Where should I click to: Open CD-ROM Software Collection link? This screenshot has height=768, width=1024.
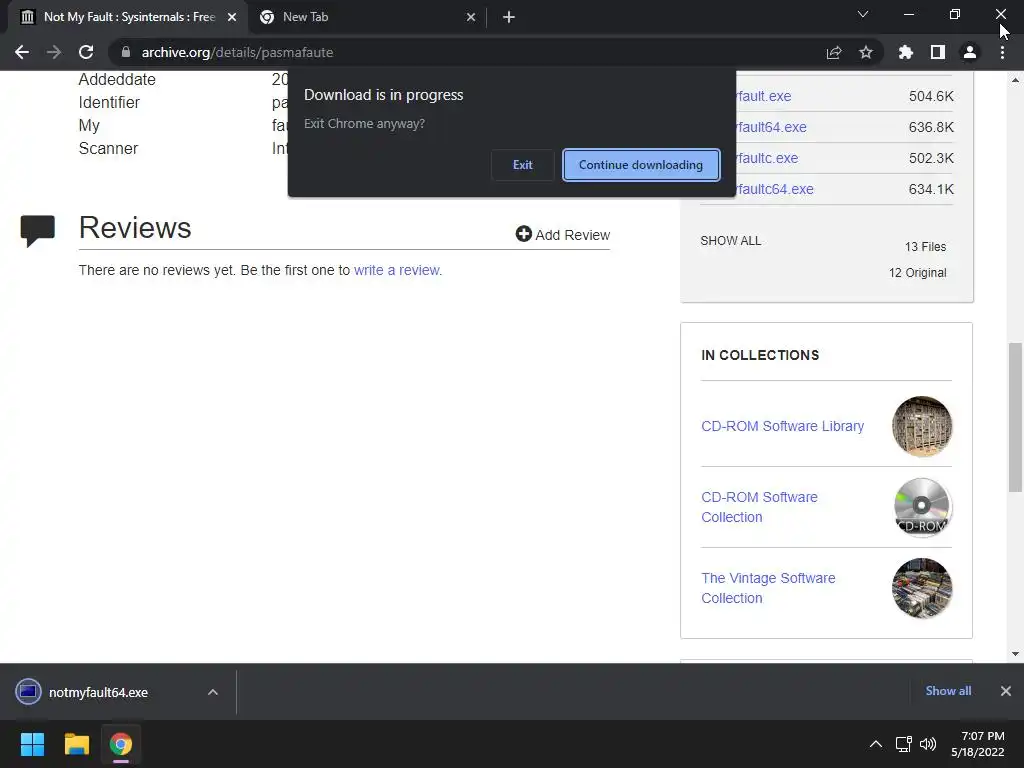coord(760,507)
